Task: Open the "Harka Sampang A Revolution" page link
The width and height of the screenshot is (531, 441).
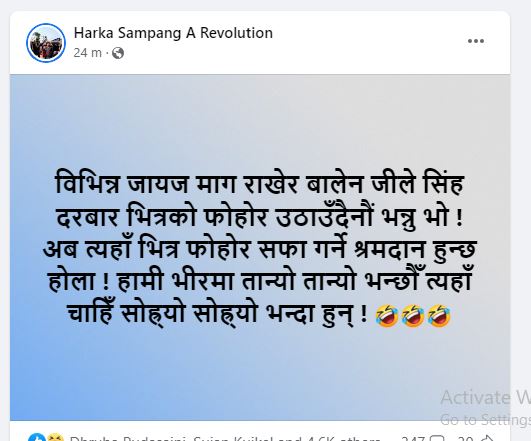Action: point(173,33)
